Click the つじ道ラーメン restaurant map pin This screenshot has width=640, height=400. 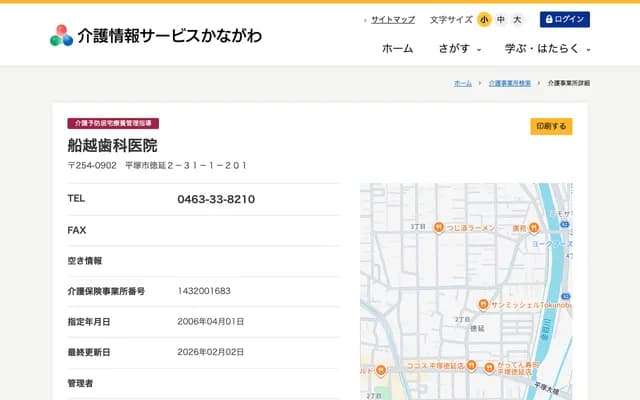(x=438, y=228)
